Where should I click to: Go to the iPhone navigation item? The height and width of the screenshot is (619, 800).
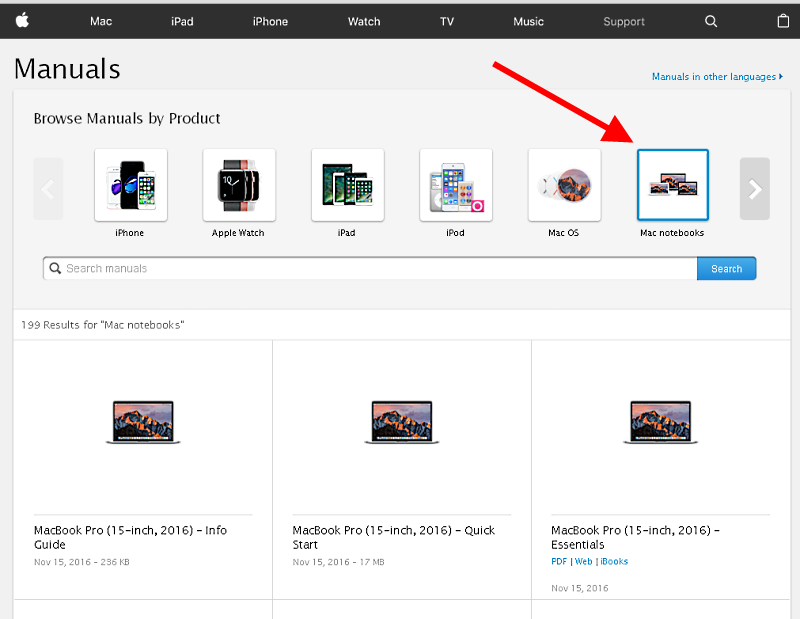coord(270,21)
